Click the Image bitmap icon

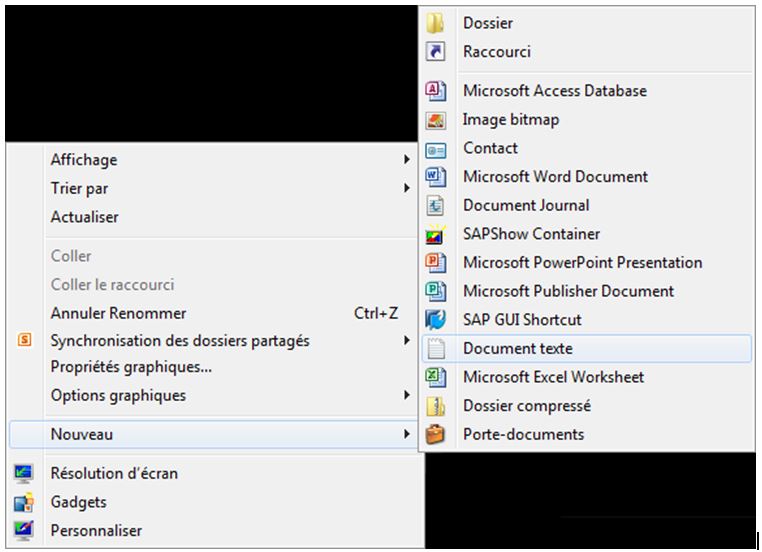point(436,120)
